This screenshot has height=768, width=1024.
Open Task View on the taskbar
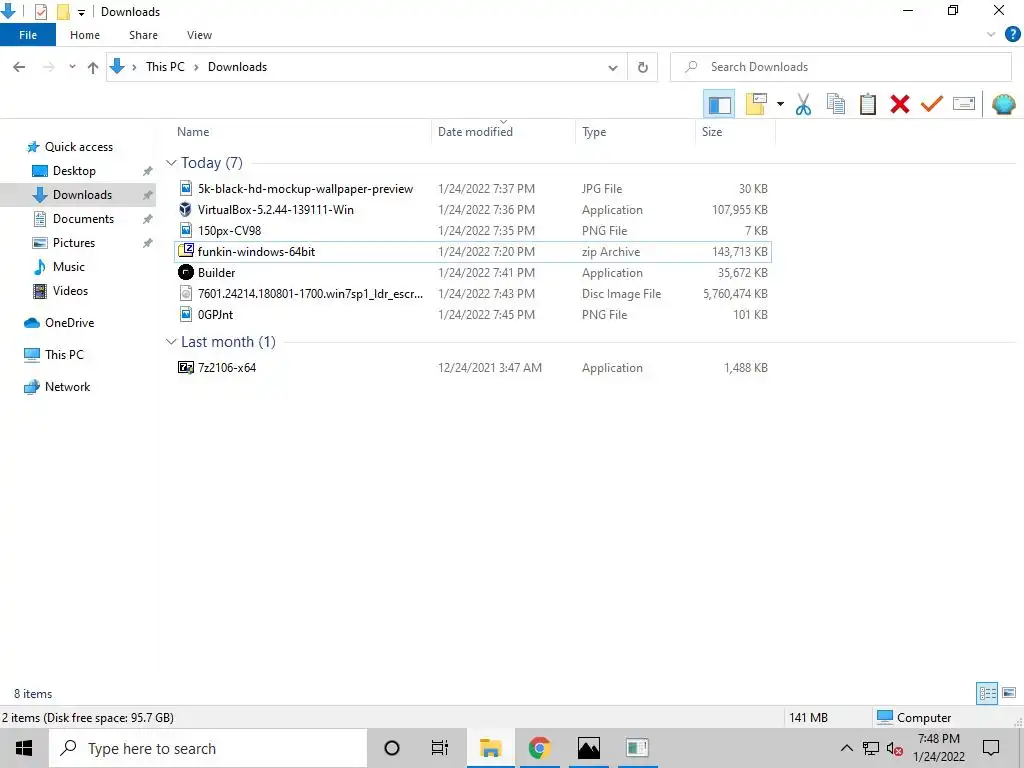pos(440,748)
